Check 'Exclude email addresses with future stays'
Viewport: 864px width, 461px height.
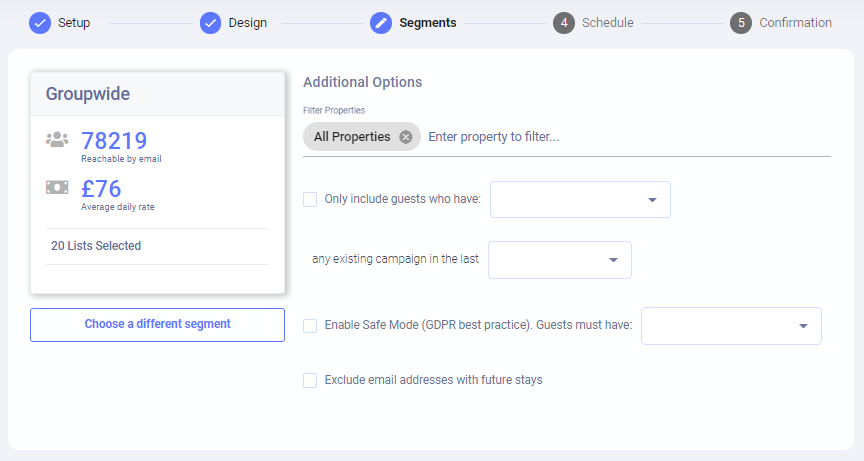[310, 380]
